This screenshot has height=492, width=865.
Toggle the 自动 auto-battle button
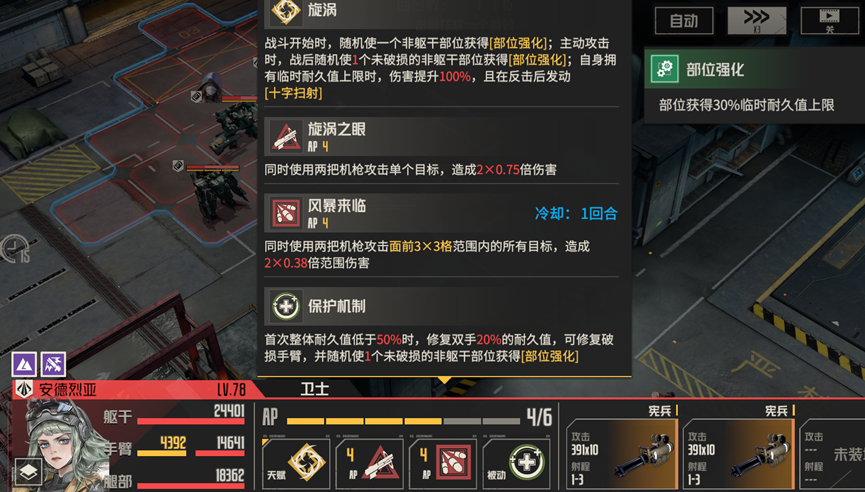pos(684,21)
